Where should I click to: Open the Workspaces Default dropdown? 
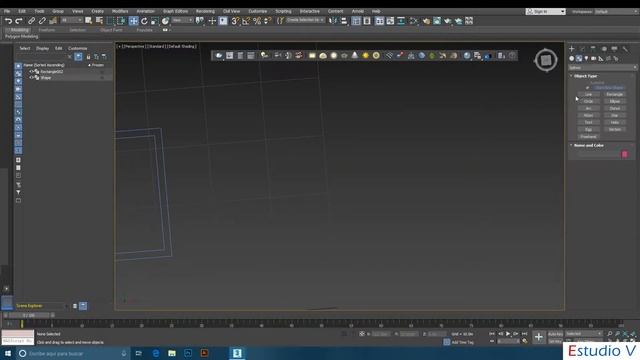coord(616,11)
